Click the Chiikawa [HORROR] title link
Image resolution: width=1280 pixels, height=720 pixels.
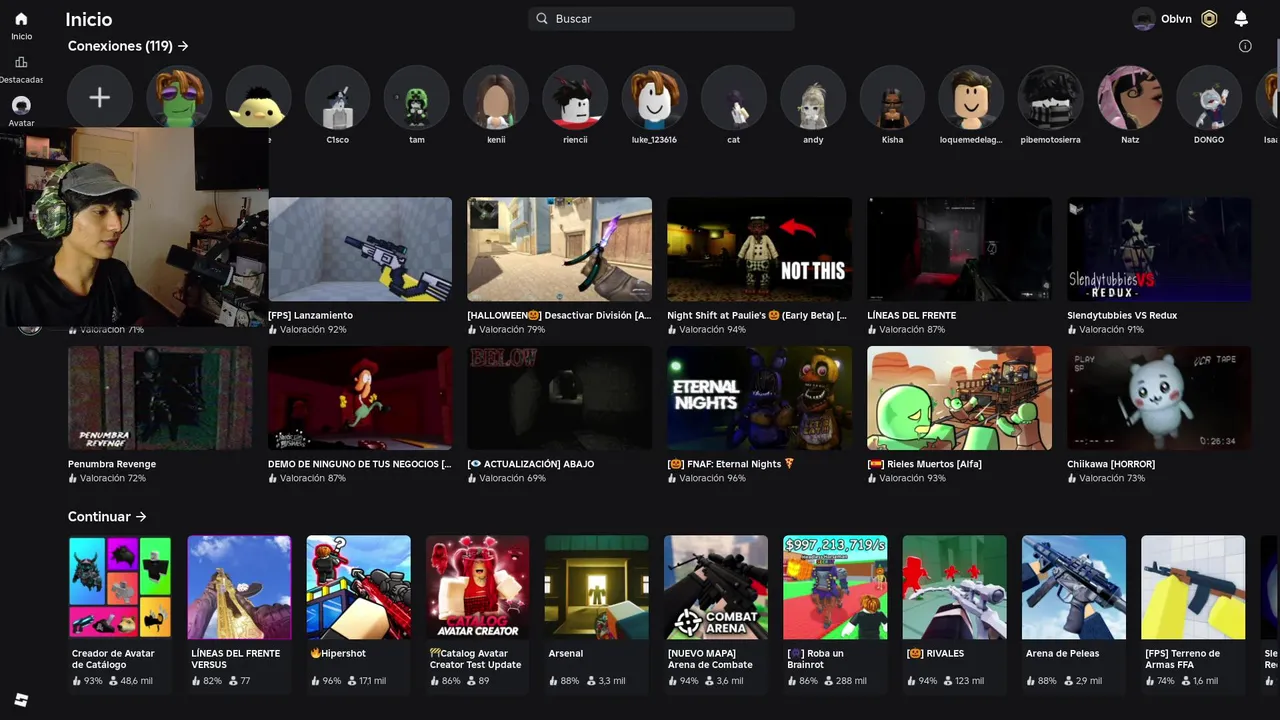click(x=1111, y=464)
